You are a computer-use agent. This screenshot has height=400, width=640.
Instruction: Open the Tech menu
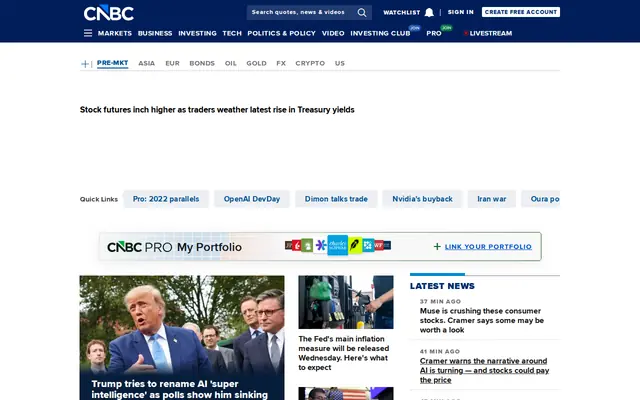point(232,33)
